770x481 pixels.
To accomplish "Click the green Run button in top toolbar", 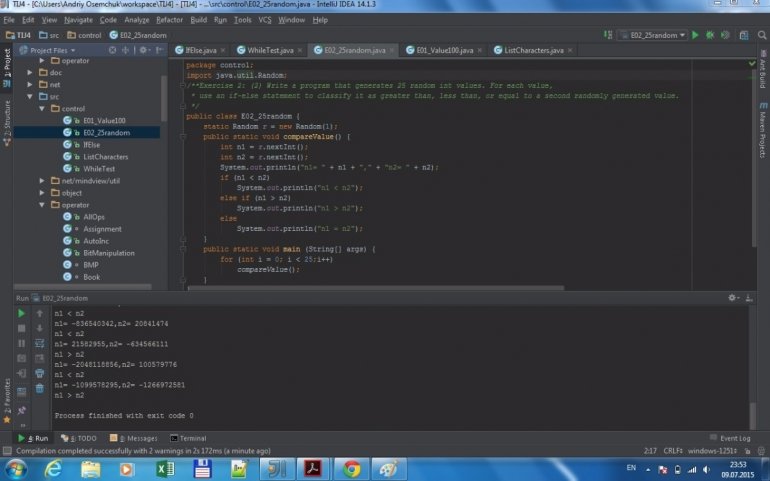I will (696, 35).
